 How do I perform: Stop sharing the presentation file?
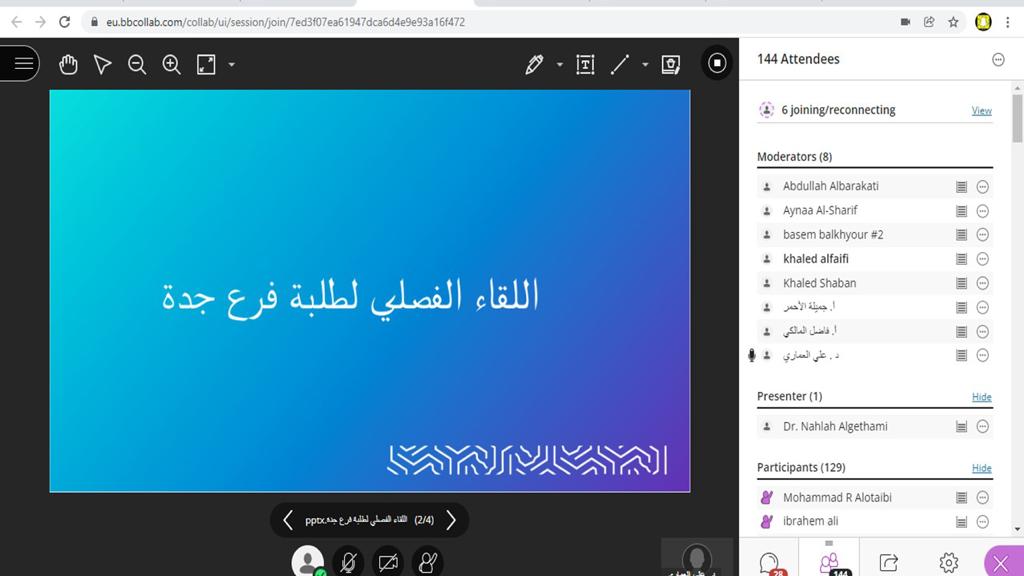(717, 64)
